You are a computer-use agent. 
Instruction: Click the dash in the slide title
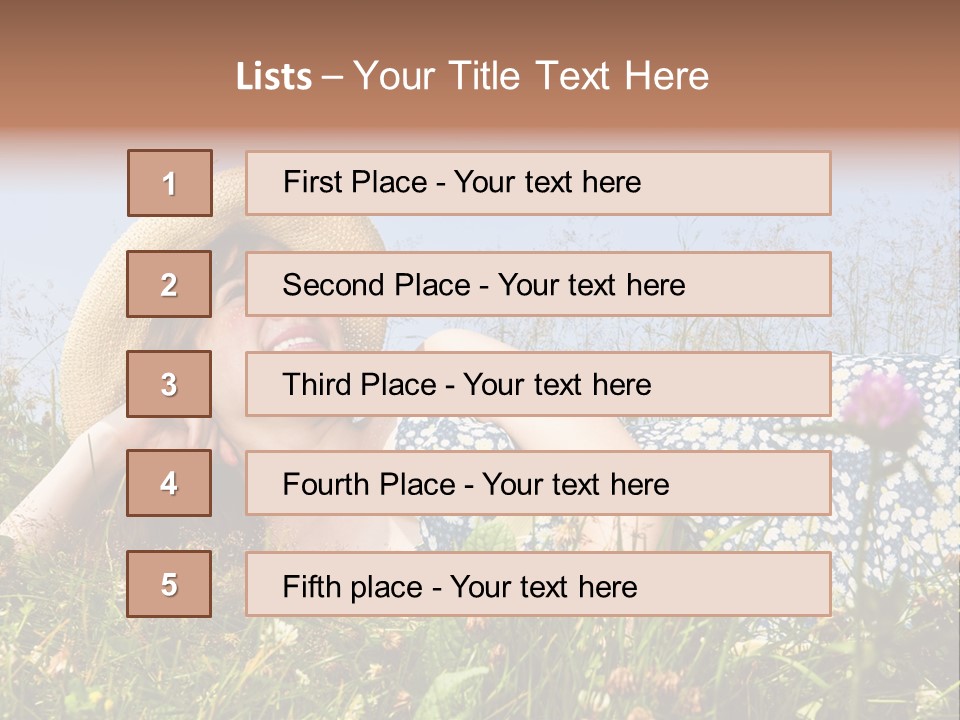(333, 77)
